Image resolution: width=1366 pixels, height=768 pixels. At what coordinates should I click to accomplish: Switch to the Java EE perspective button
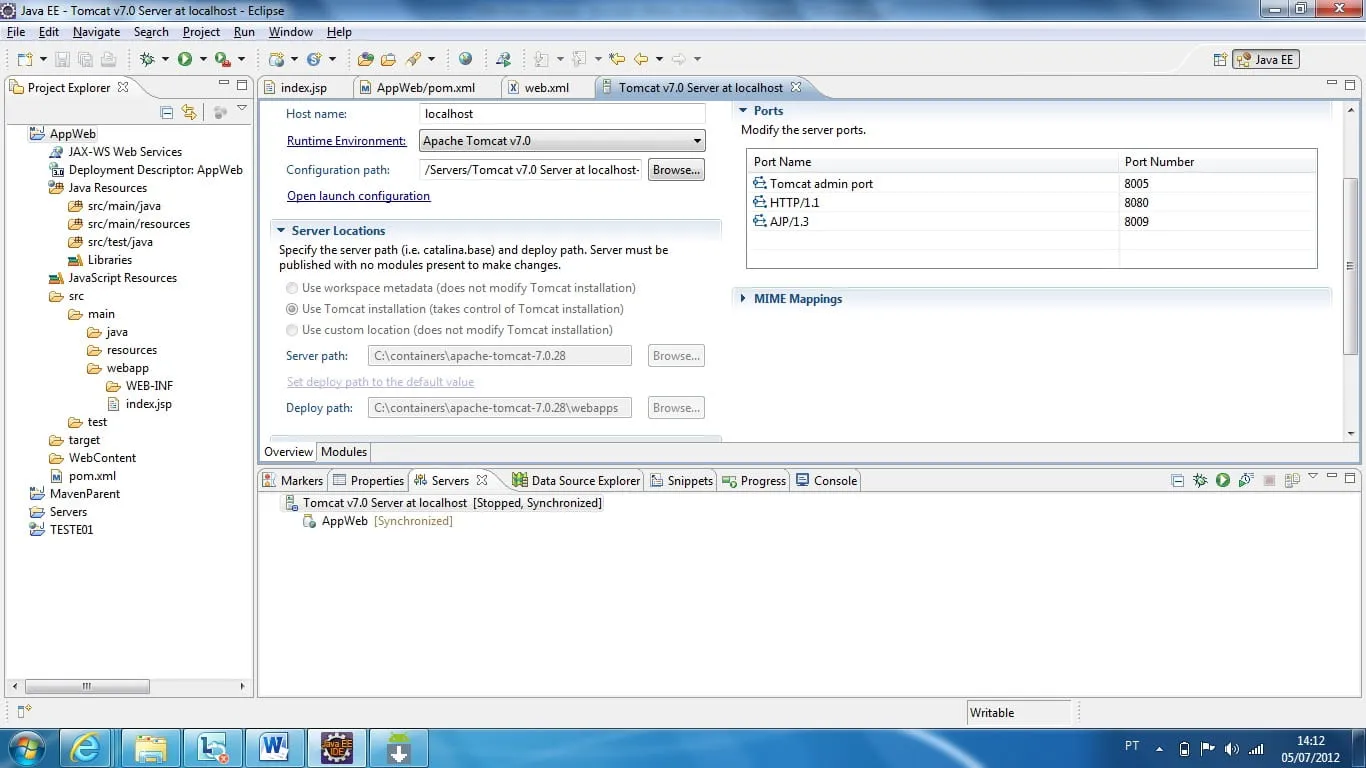(1266, 60)
